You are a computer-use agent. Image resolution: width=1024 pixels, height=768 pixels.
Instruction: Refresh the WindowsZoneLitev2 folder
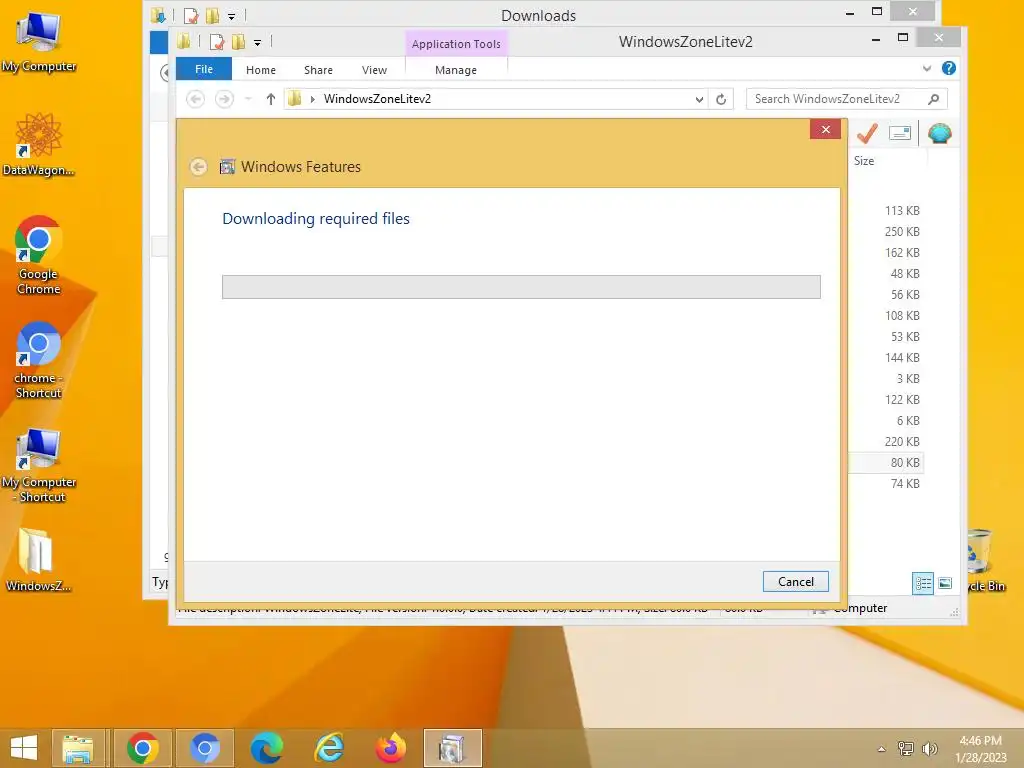coord(721,99)
